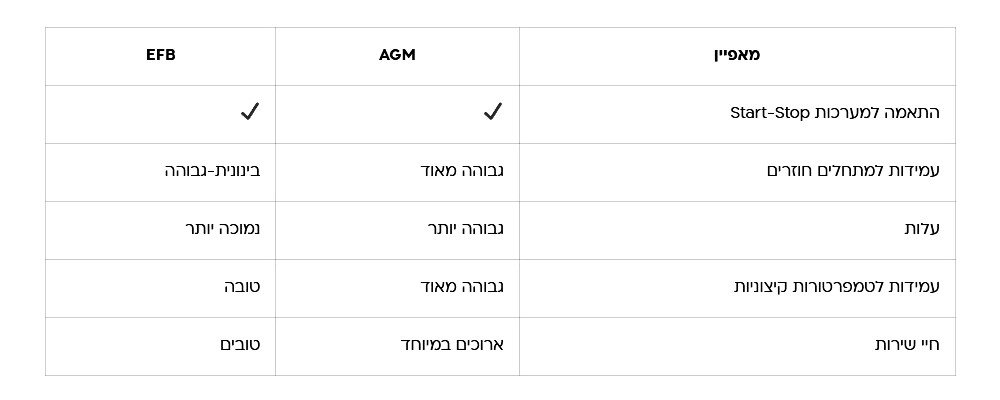Select the עמידות למתחלים חוזרים row label
Viewport: 1000px width, 400px height.
pos(853,171)
